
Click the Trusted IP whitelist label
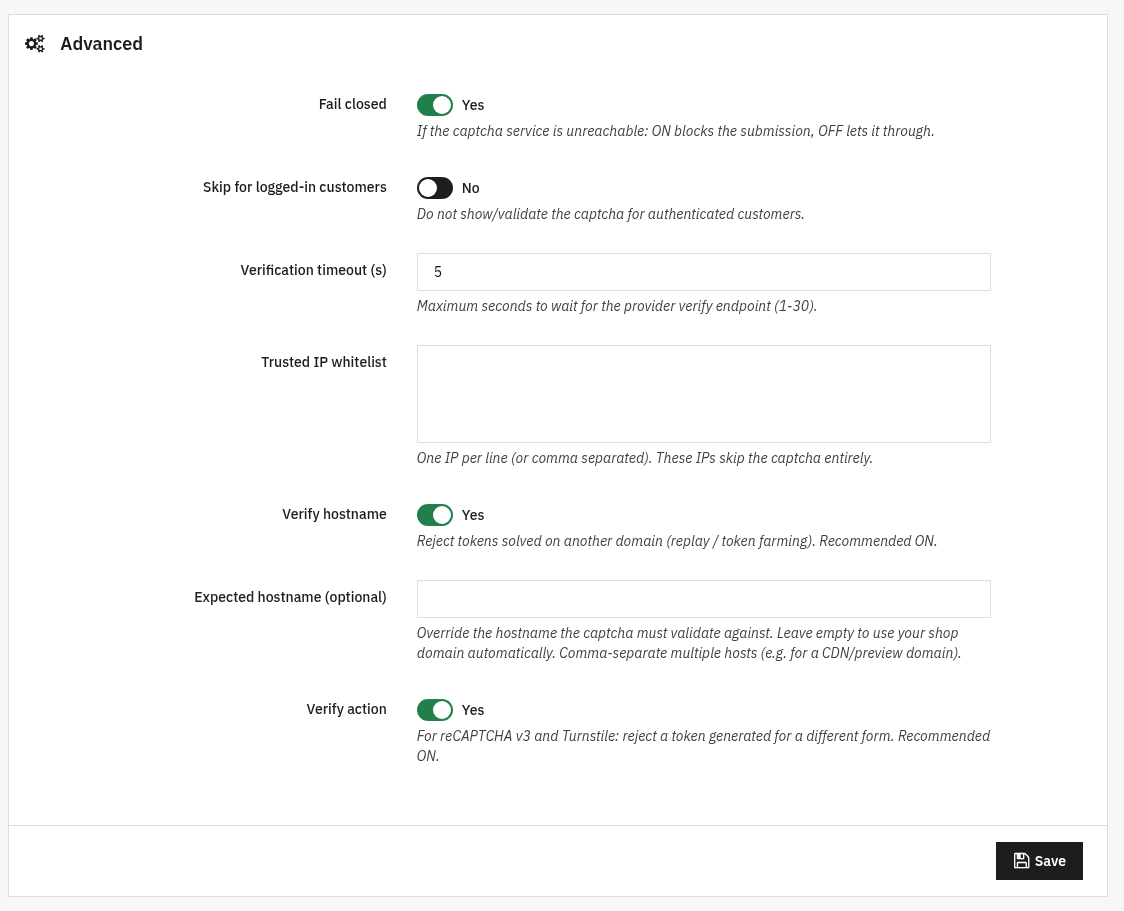pyautogui.click(x=324, y=362)
